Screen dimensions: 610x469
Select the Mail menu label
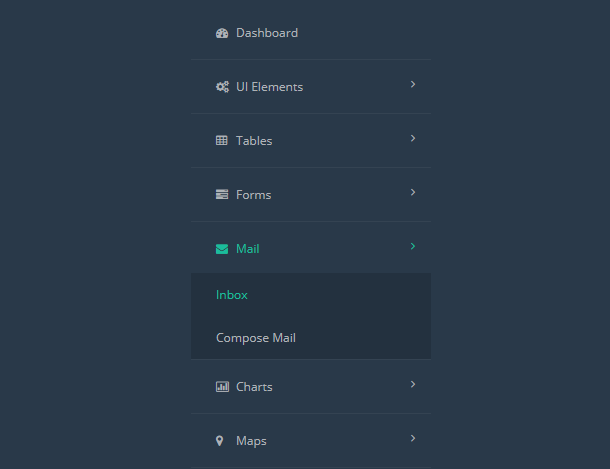[x=247, y=249]
